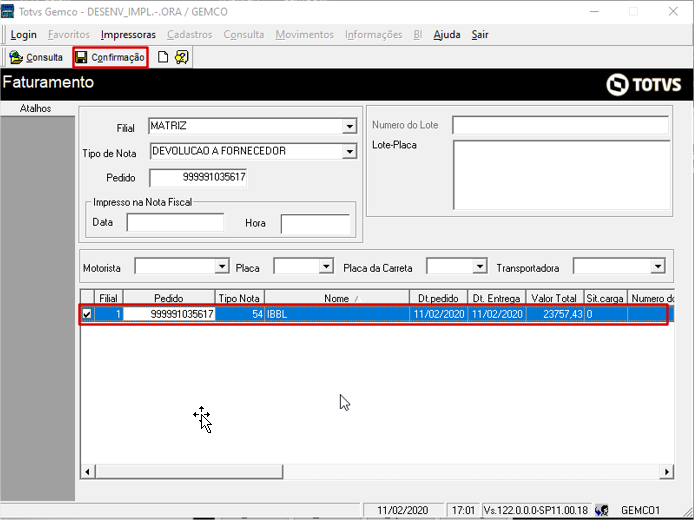The image size is (694, 520).
Task: Click the Numero do Lote field
Action: coord(560,125)
